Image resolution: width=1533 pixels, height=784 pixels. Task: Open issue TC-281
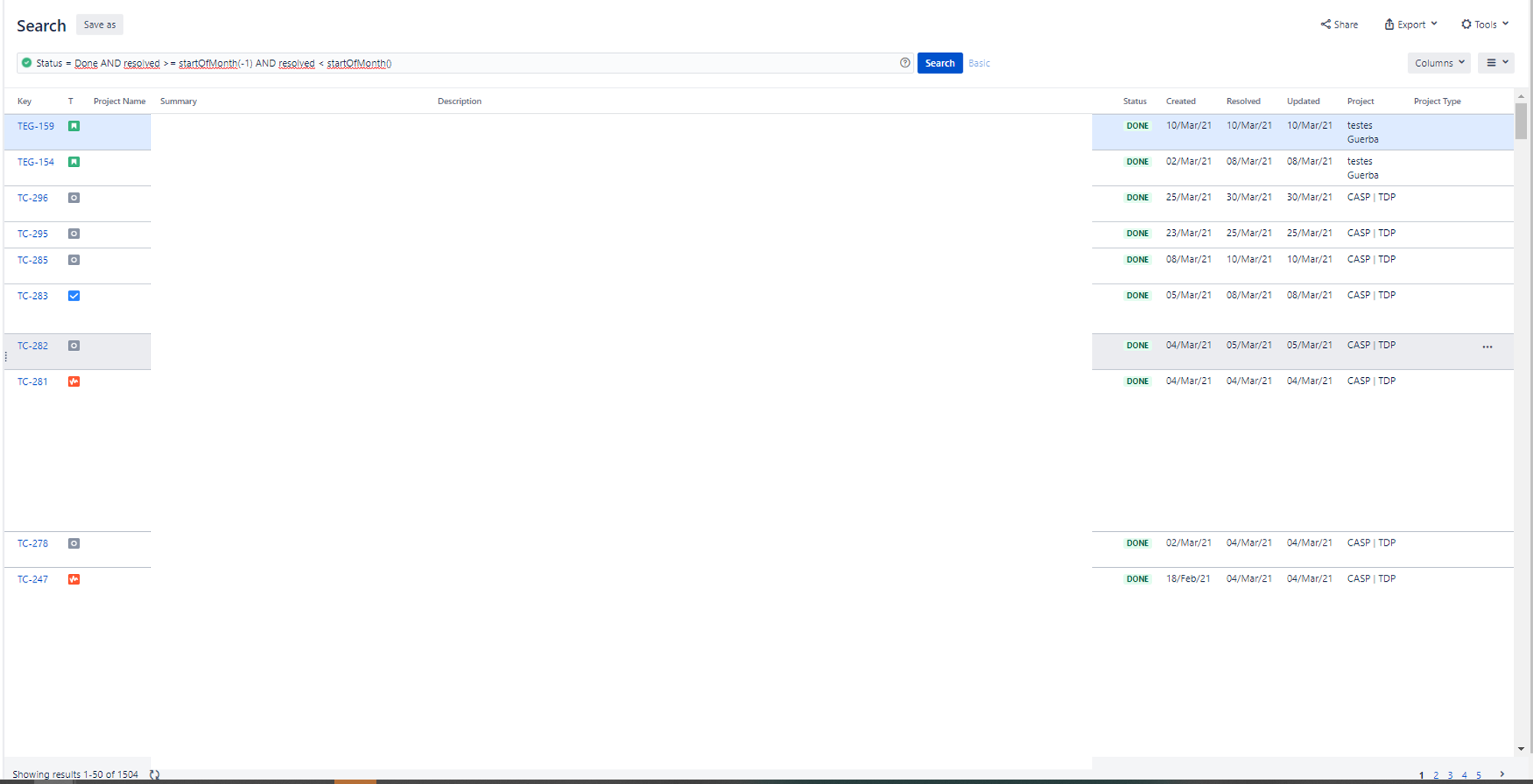click(x=33, y=382)
